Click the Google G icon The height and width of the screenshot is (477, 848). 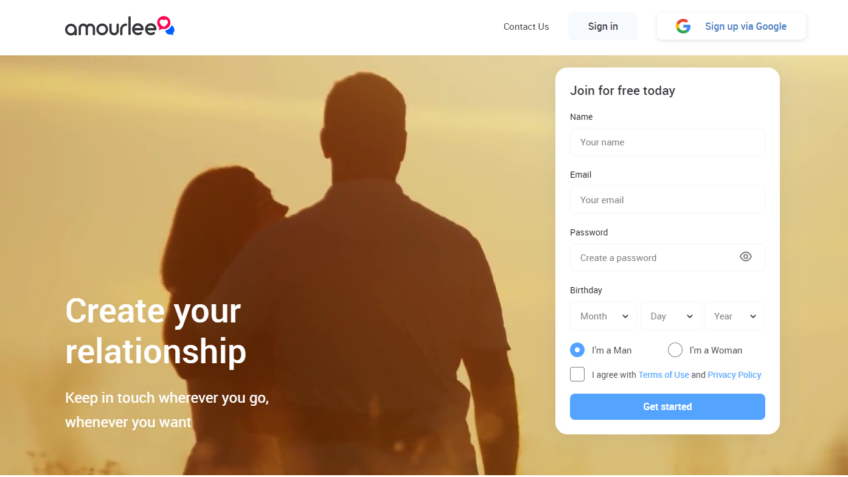pyautogui.click(x=683, y=26)
